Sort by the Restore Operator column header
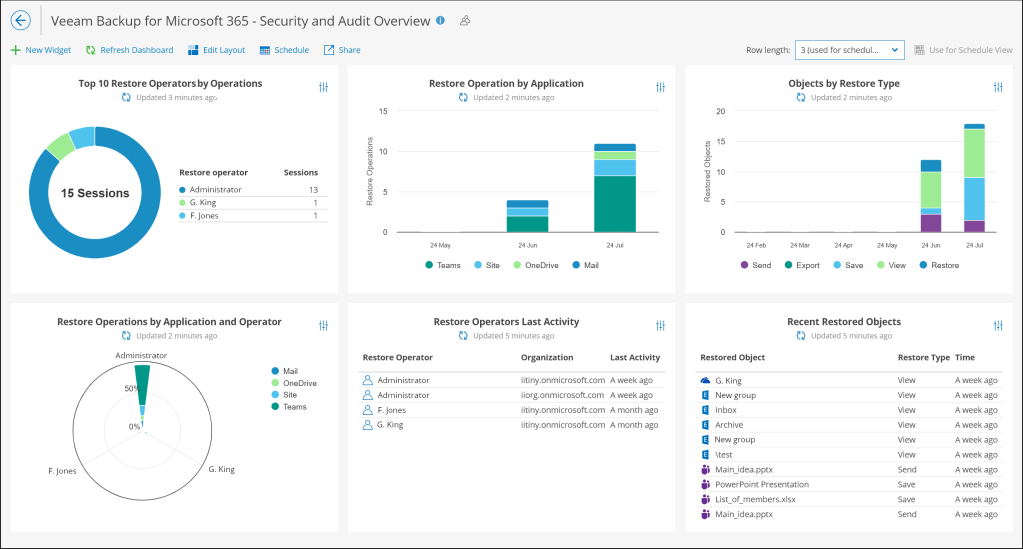This screenshot has height=549, width=1023. 397,357
